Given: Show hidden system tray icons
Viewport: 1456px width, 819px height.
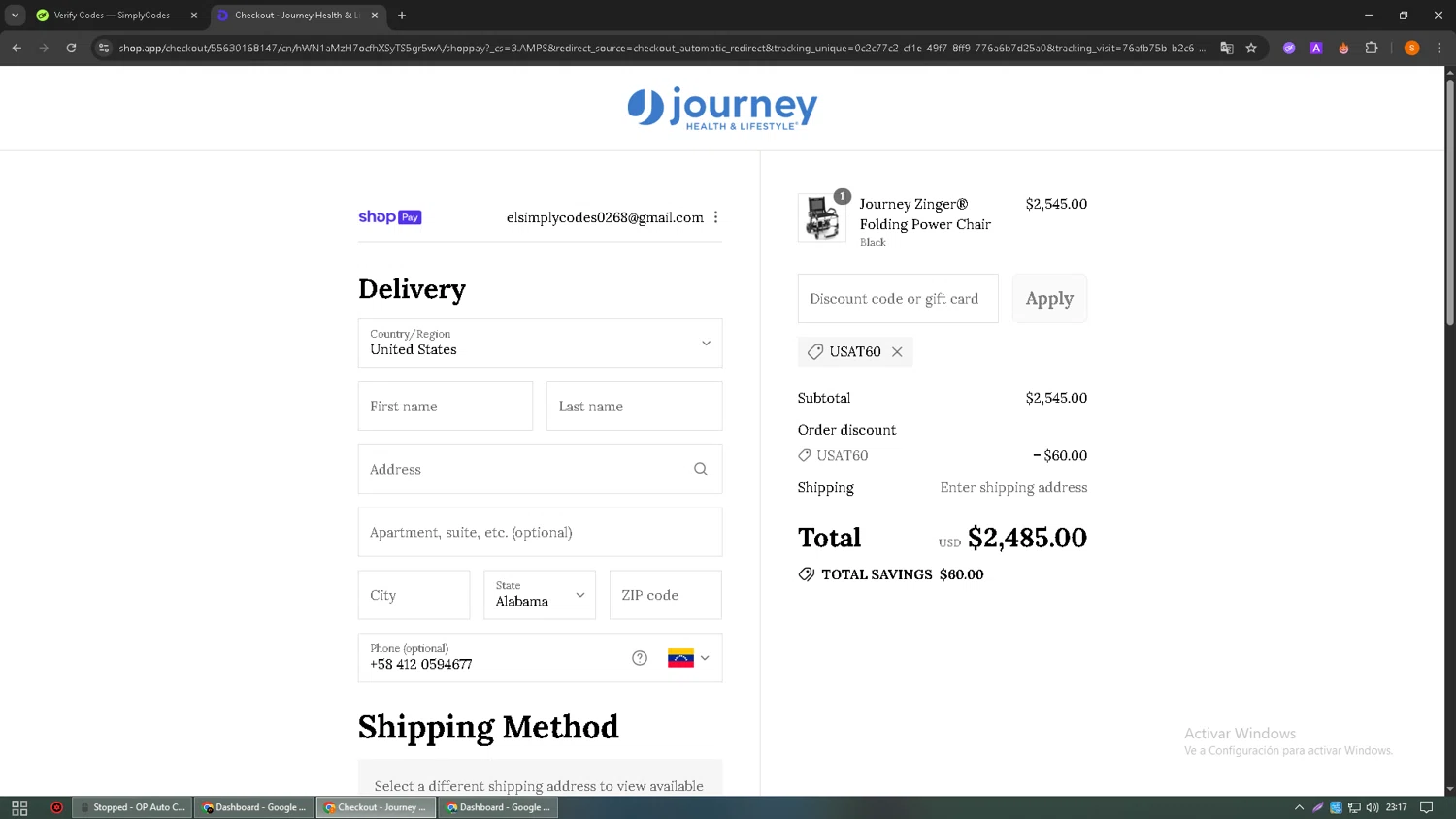Looking at the screenshot, I should (x=1299, y=807).
